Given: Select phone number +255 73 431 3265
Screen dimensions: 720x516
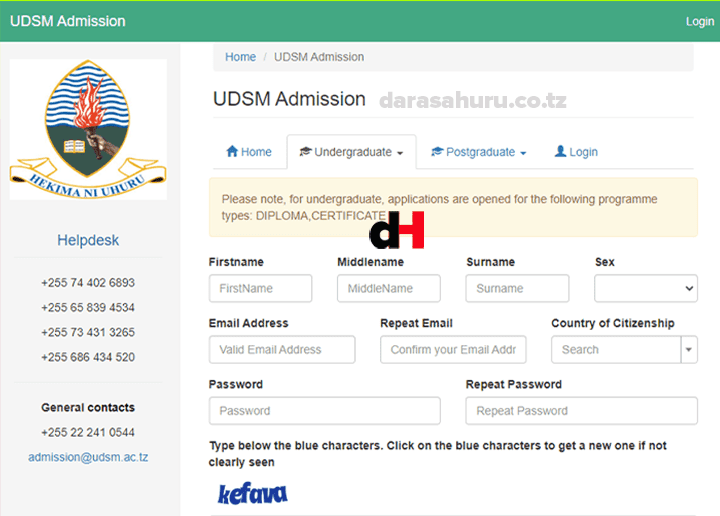Looking at the screenshot, I should coord(88,332).
